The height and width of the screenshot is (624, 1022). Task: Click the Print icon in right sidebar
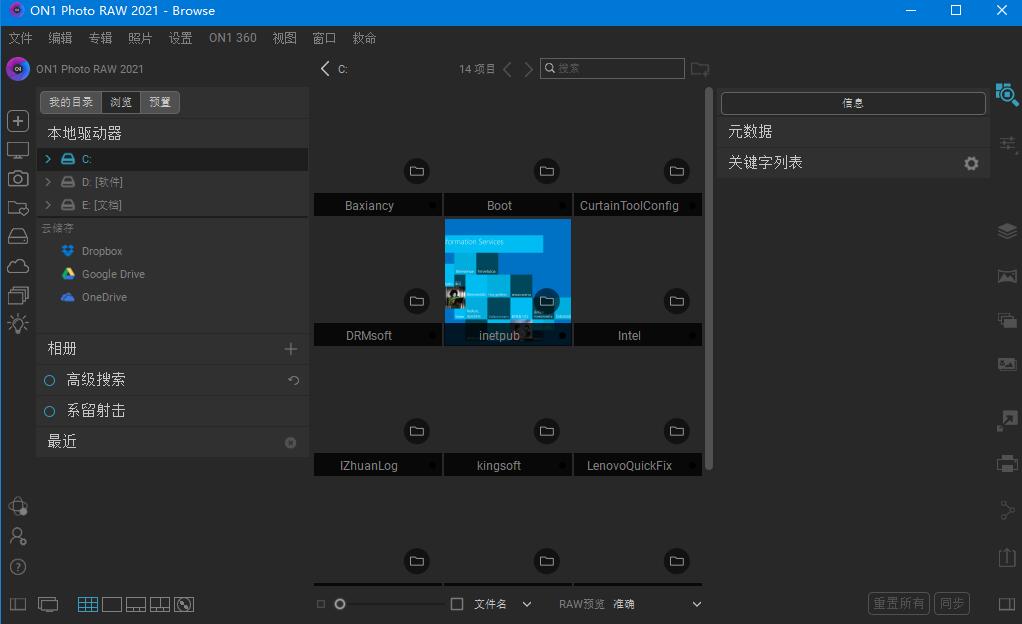click(x=1007, y=463)
